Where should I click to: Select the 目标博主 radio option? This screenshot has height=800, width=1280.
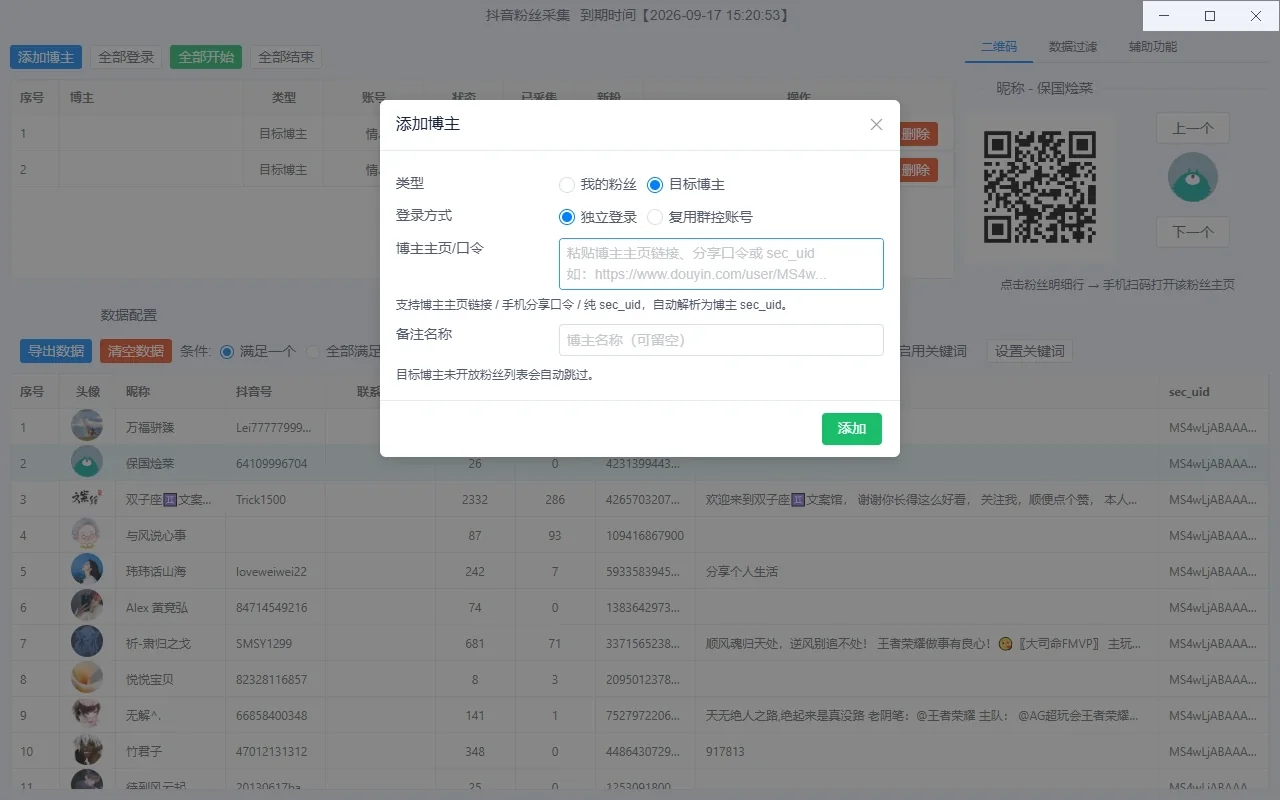click(686, 184)
